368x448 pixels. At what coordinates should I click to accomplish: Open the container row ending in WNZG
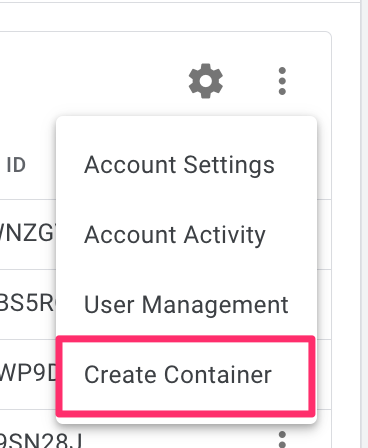click(27, 233)
